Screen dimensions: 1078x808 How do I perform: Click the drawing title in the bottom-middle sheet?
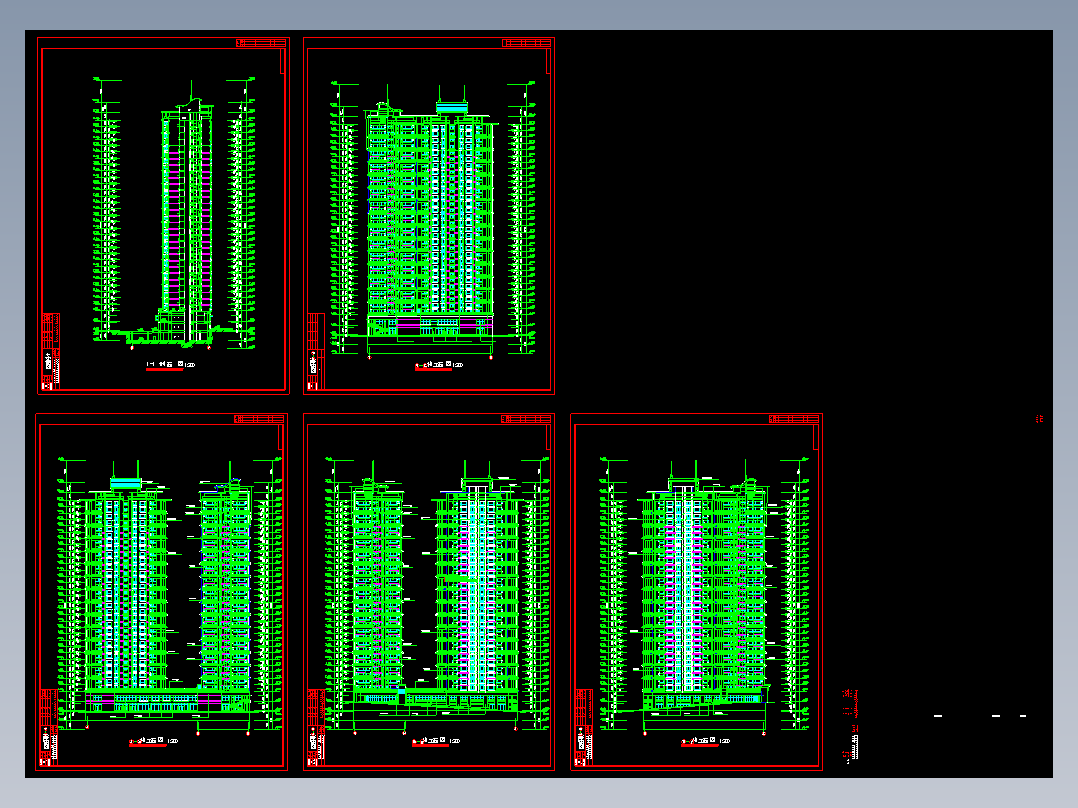tap(437, 741)
